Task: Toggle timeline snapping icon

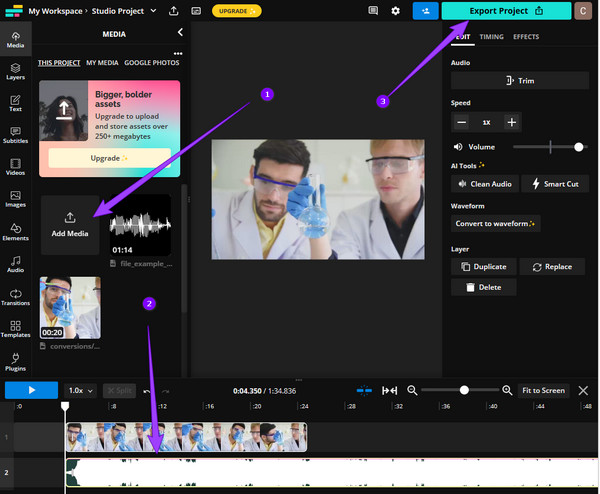Action: point(364,390)
